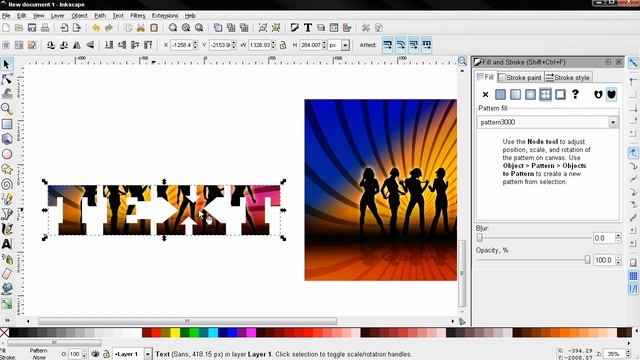The width and height of the screenshot is (640, 360).
Task: Open the Path menu
Action: click(x=100, y=16)
